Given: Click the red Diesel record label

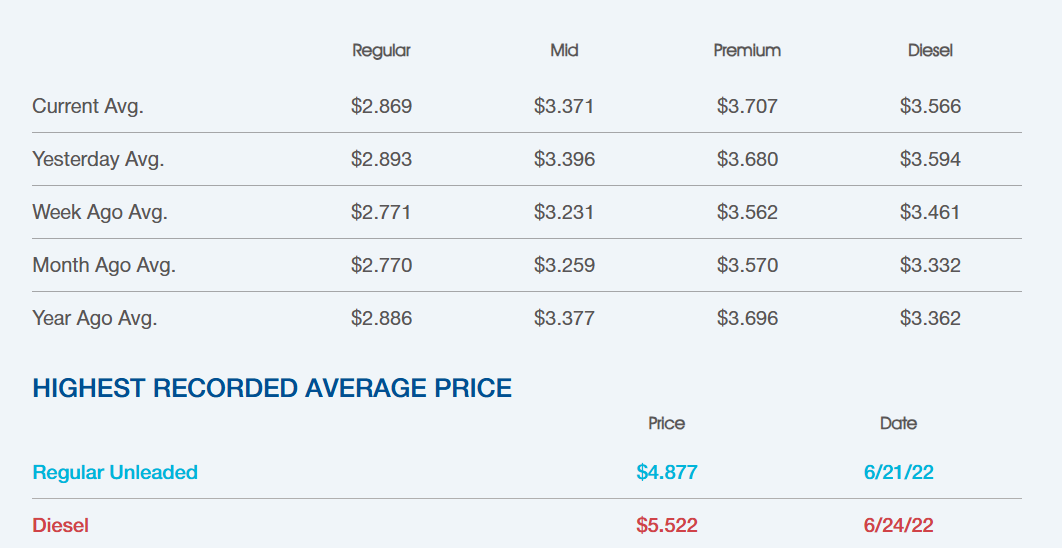Looking at the screenshot, I should tap(61, 525).
